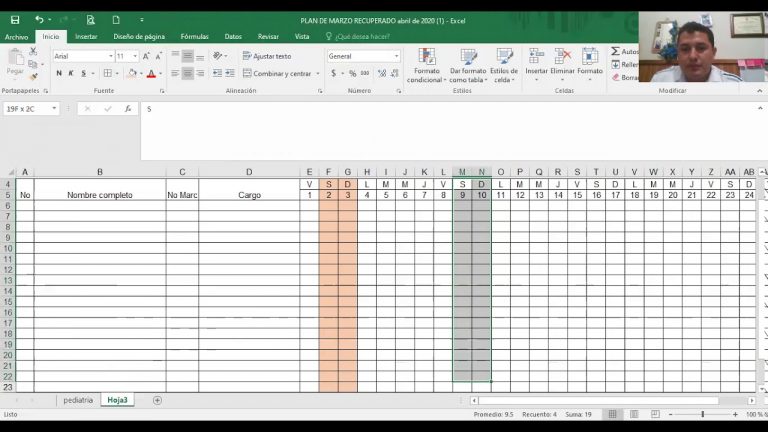Open the Arial font name dropdown
This screenshot has width=768, height=432.
tap(111, 56)
